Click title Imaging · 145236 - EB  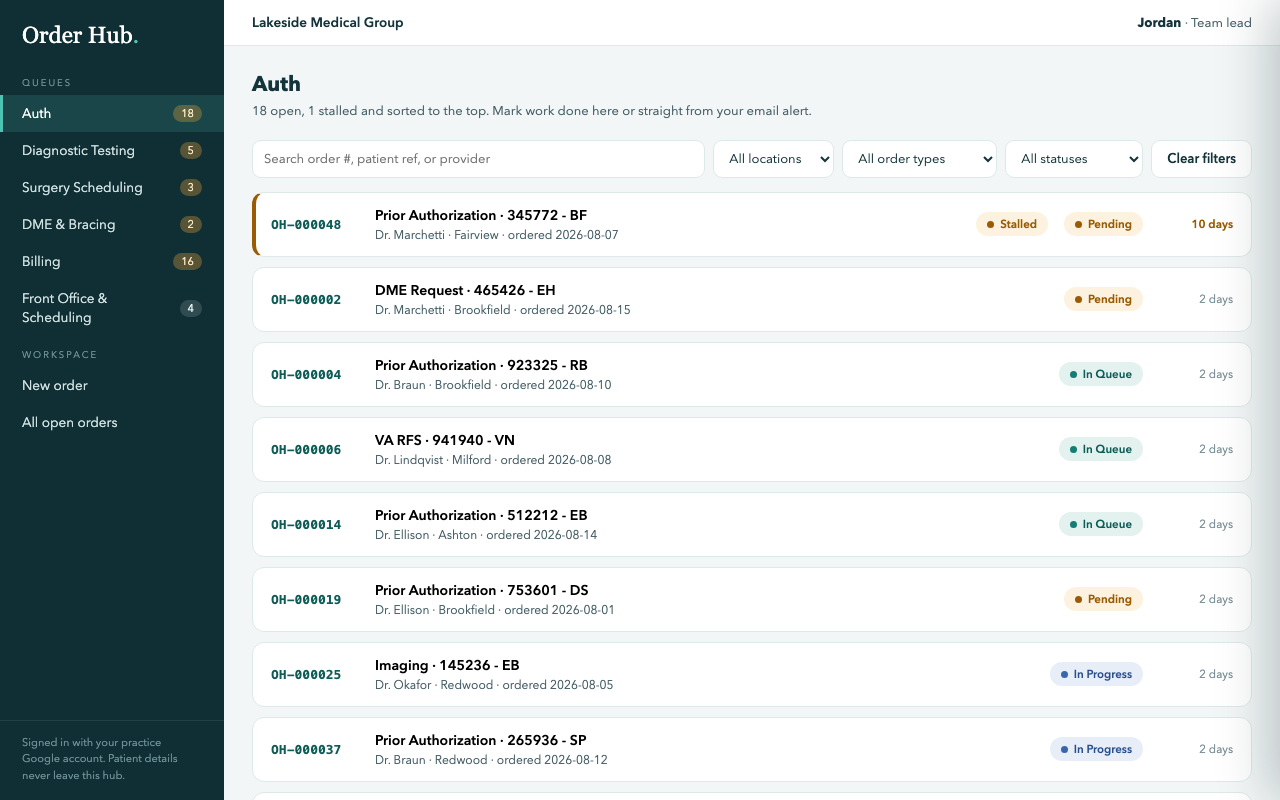coord(447,665)
